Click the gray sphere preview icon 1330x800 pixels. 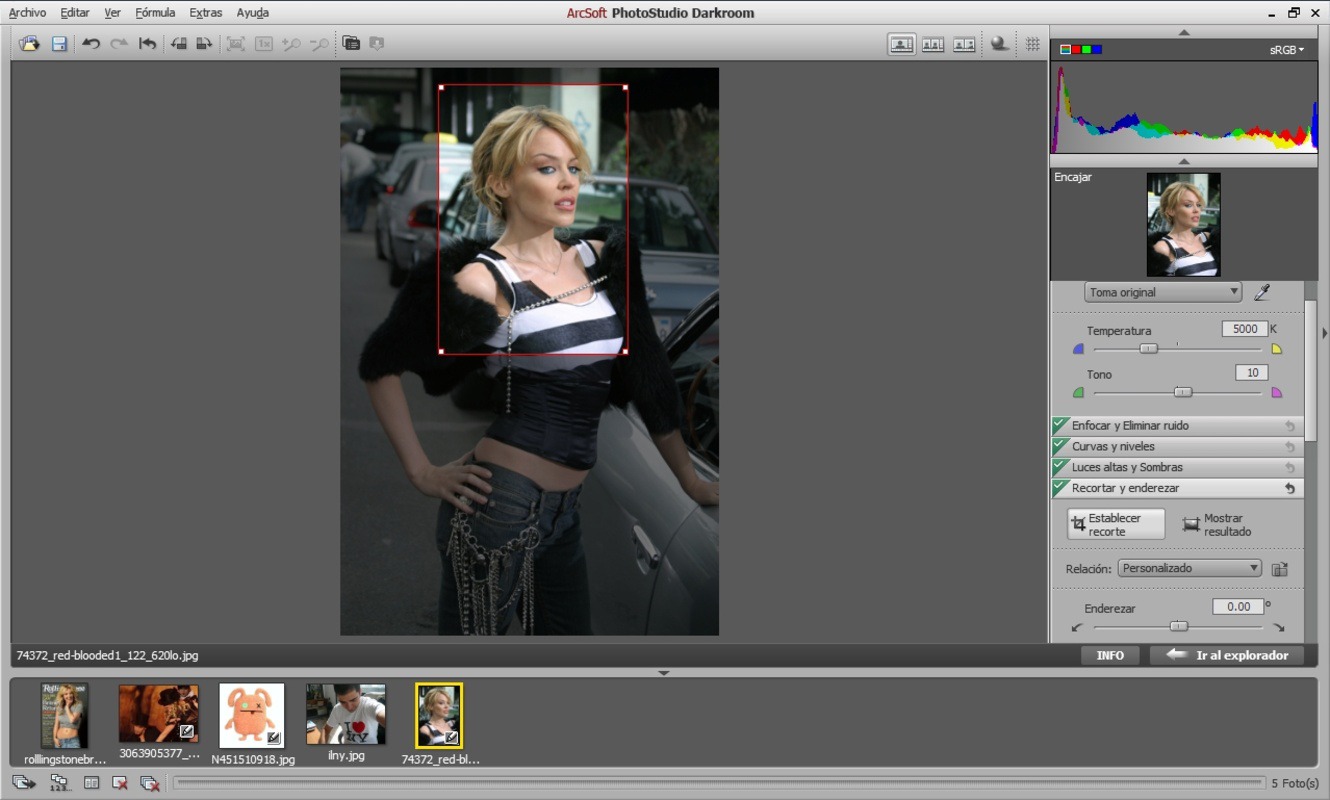(999, 44)
